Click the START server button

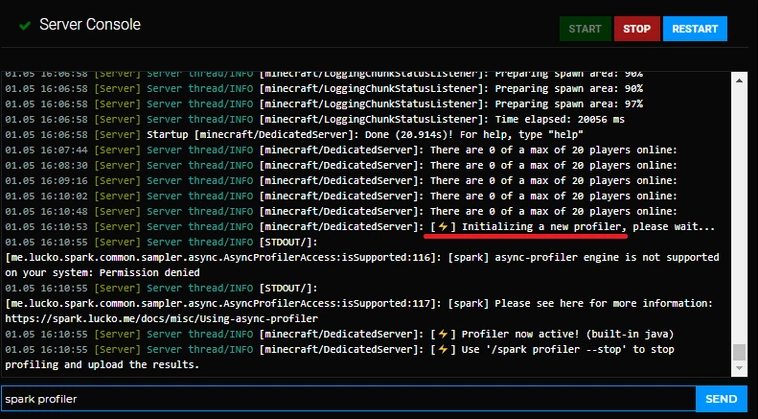(x=585, y=29)
